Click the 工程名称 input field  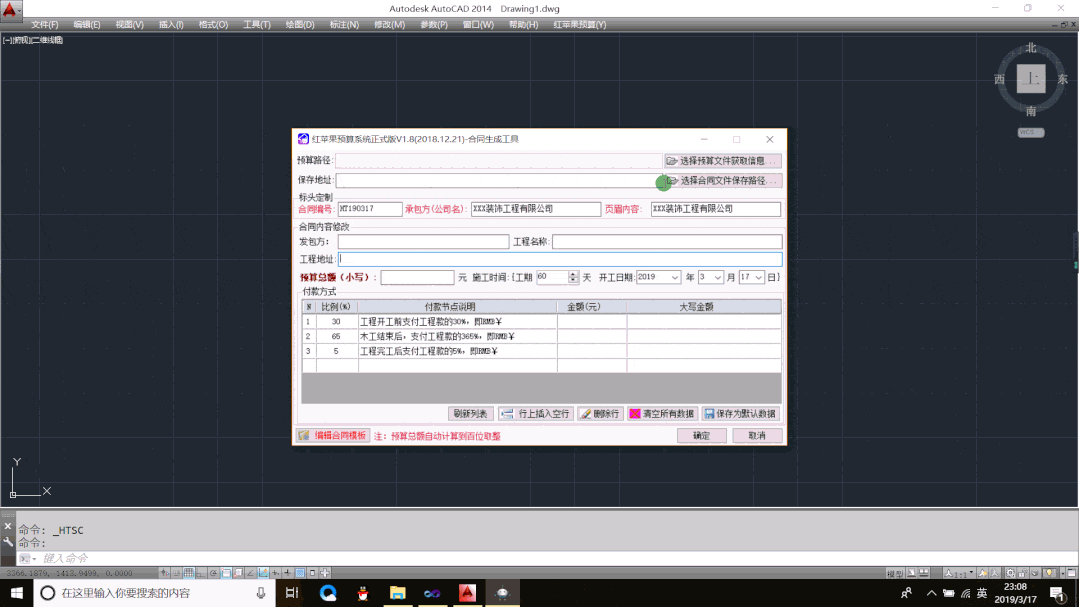(667, 242)
